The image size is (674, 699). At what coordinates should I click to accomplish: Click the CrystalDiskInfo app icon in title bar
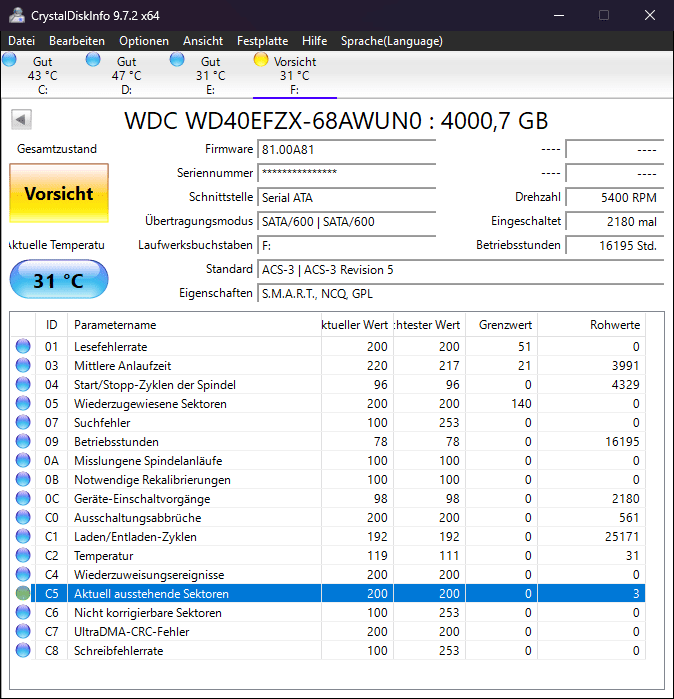coord(17,15)
